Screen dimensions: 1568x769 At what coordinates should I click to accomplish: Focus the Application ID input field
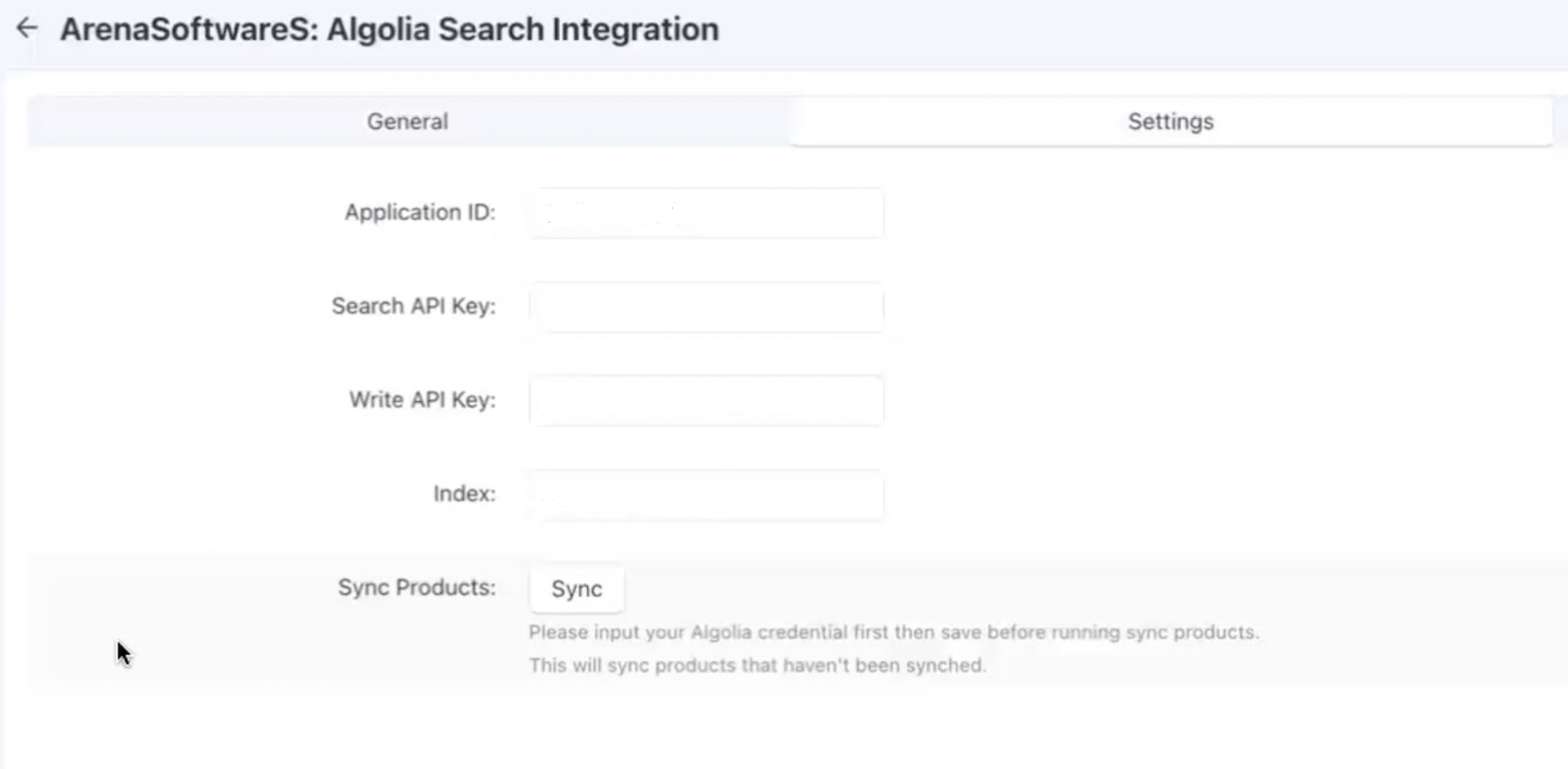pyautogui.click(x=706, y=213)
